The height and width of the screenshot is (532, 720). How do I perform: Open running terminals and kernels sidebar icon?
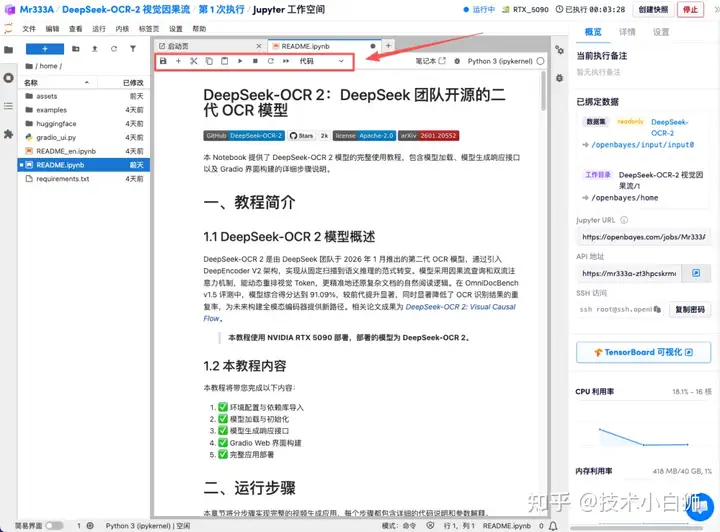pos(8,78)
